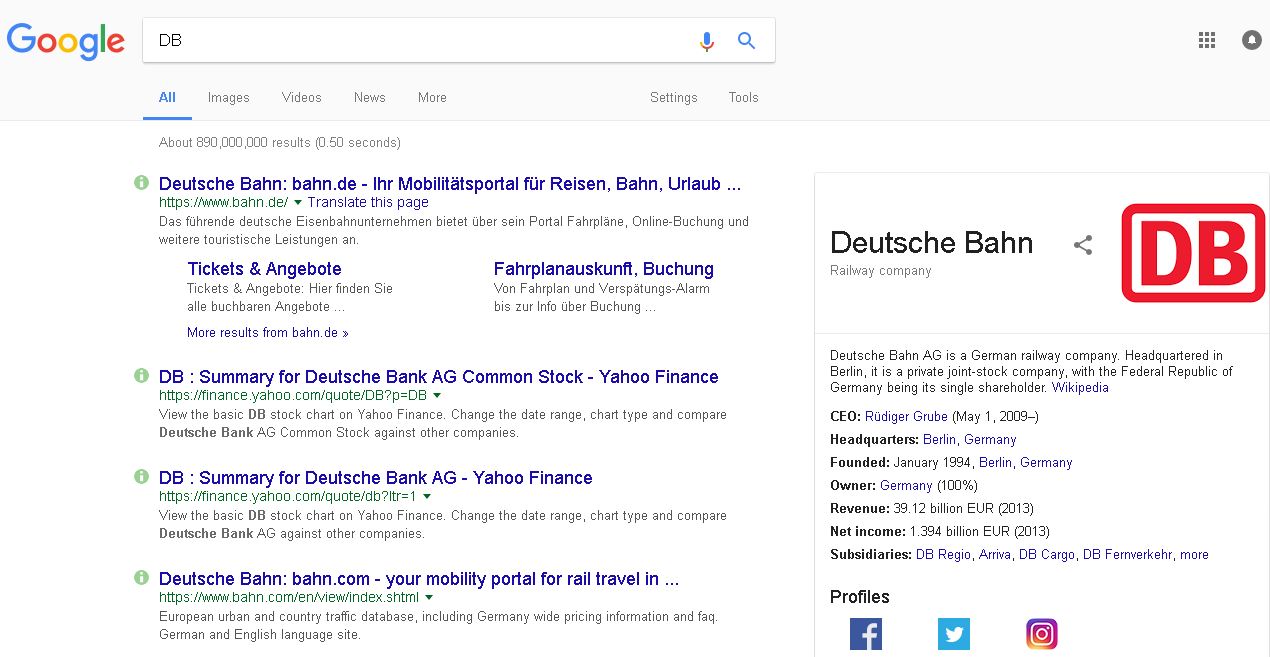Click the Germany link in the Owner row
1270x657 pixels.
906,485
